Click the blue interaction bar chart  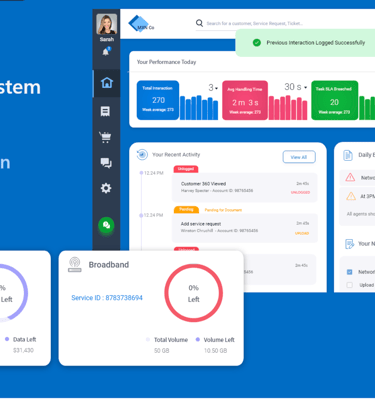pos(199,107)
